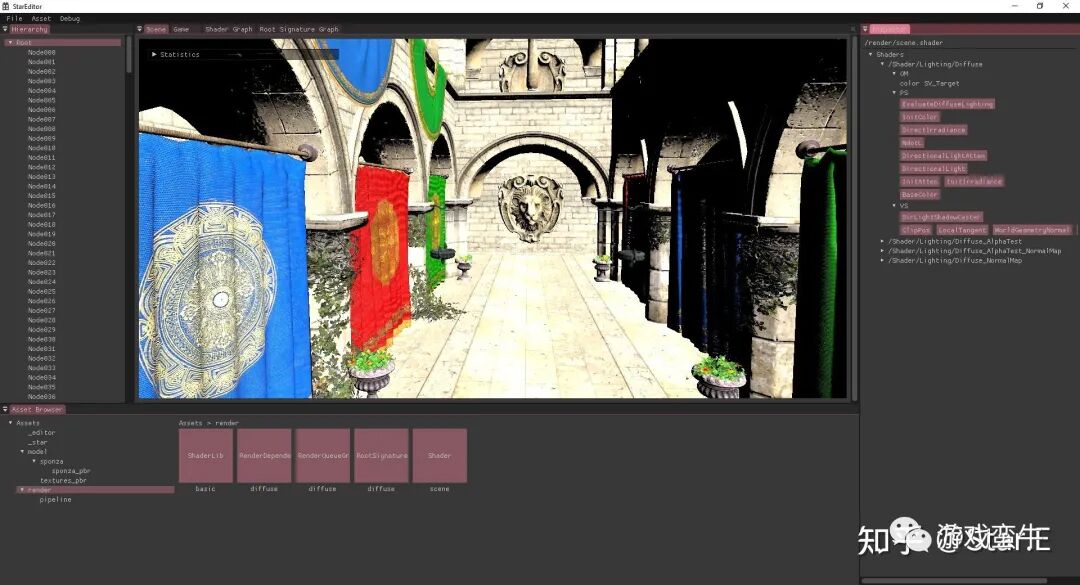The image size is (1080, 585).
Task: Click the Scene panel's window menu triangle icon
Action: [x=139, y=29]
